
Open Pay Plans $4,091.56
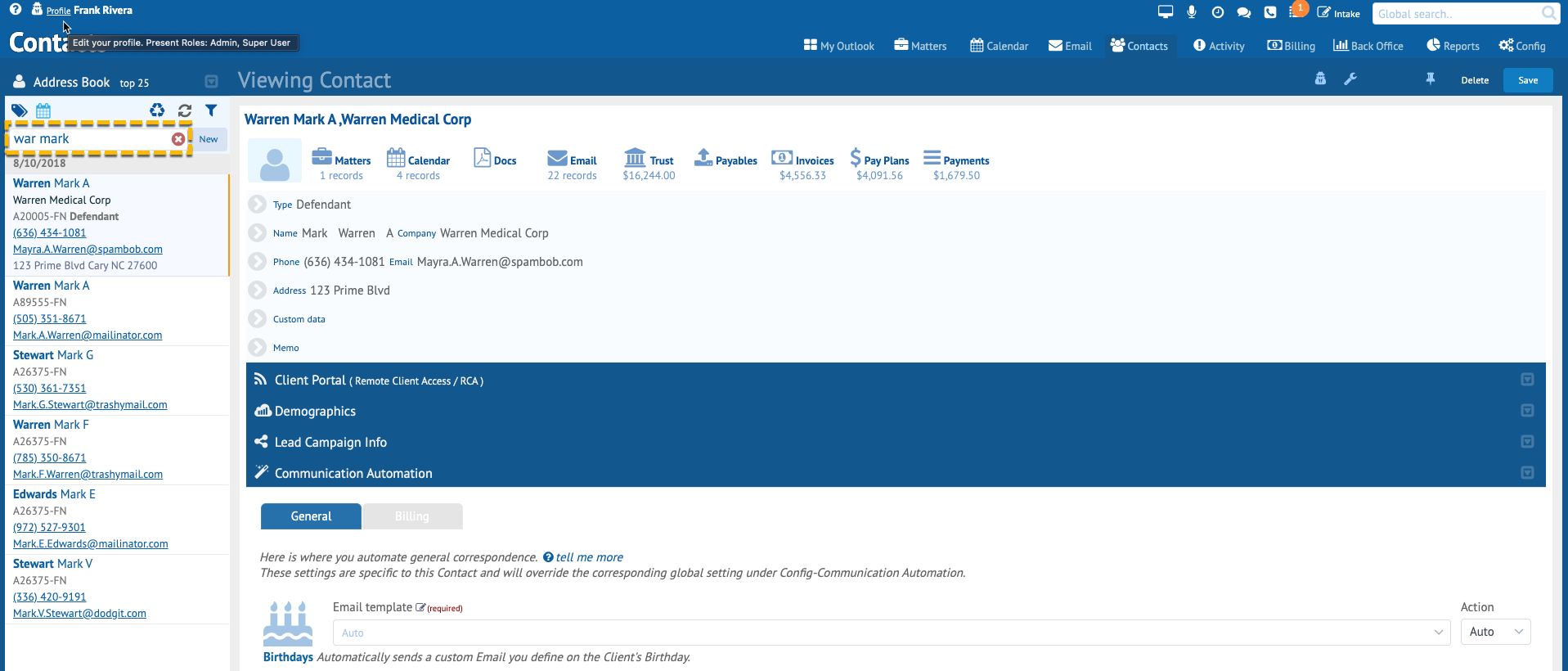[879, 164]
